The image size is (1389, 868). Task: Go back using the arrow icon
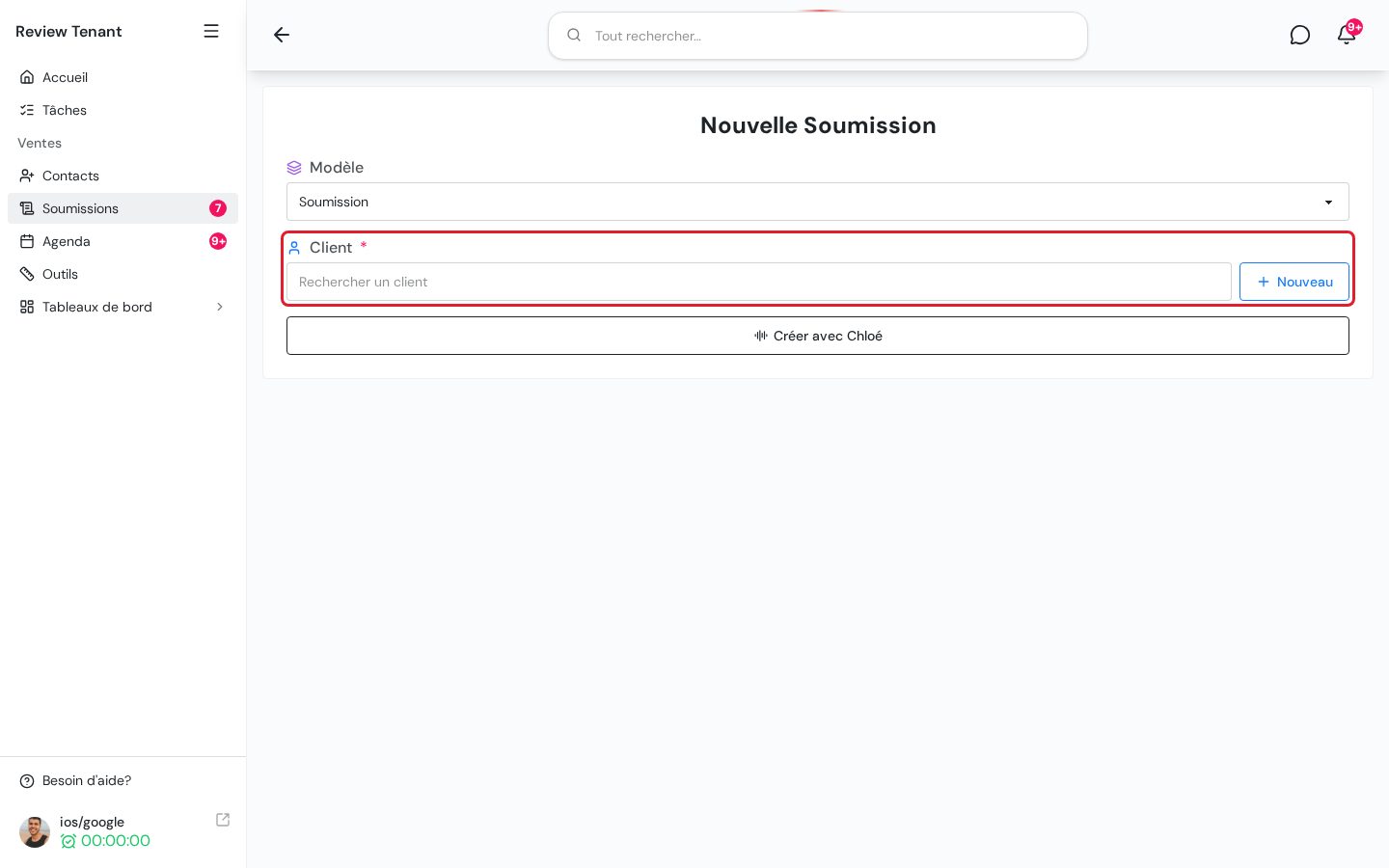coord(282,35)
